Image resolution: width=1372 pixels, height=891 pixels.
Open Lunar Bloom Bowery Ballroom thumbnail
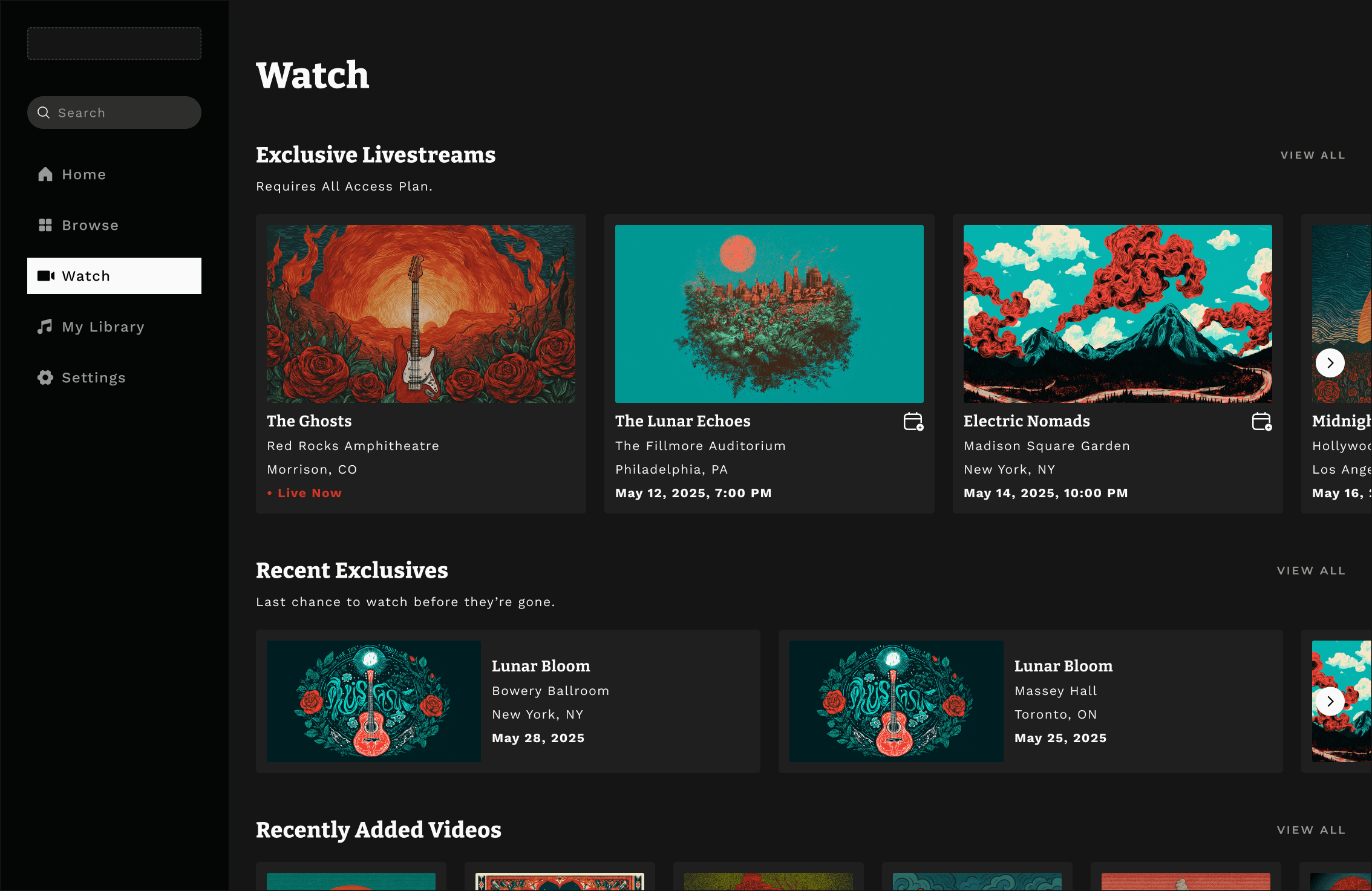point(373,701)
